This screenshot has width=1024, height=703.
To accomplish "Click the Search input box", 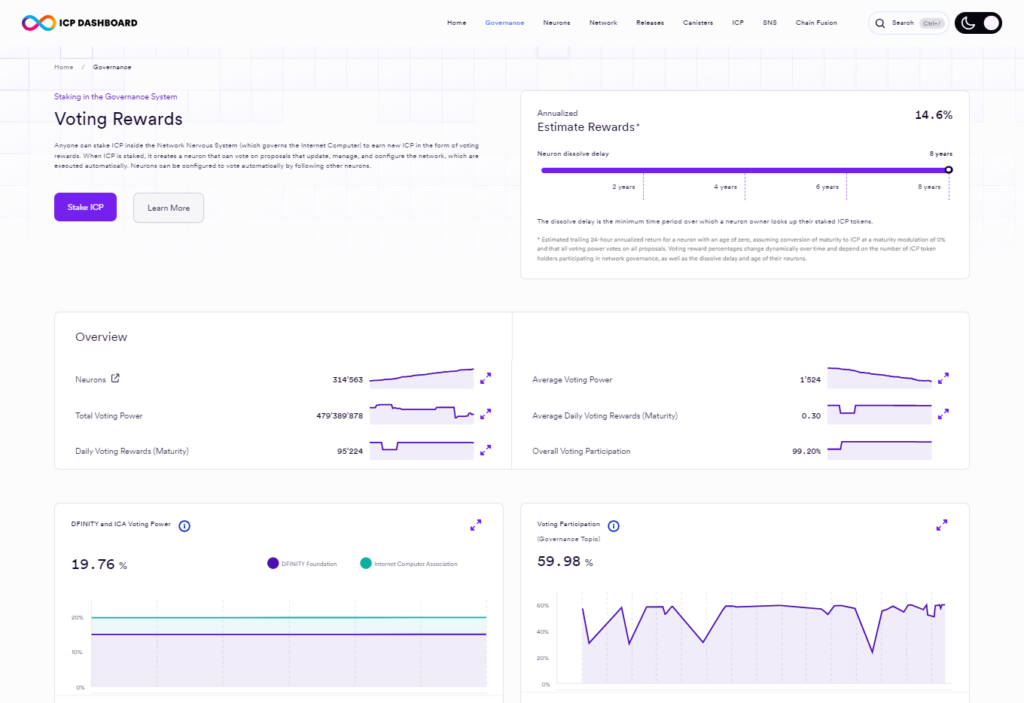I will coord(907,23).
